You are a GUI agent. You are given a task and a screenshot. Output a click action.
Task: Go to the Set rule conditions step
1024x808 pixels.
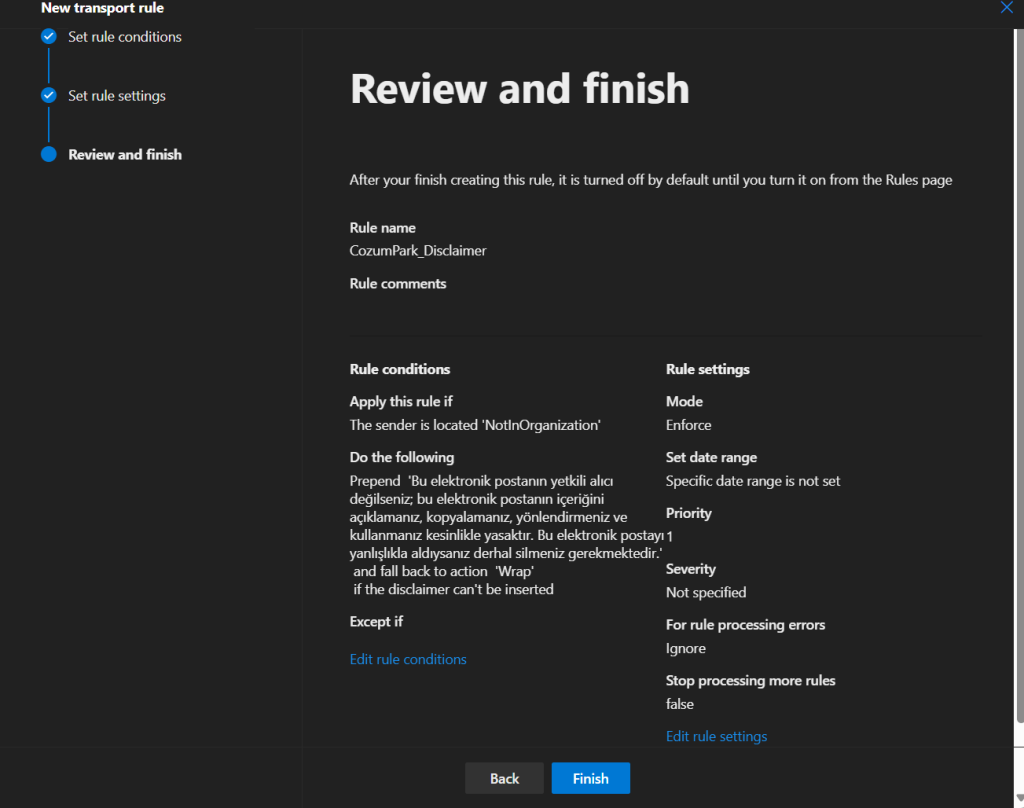tap(124, 37)
